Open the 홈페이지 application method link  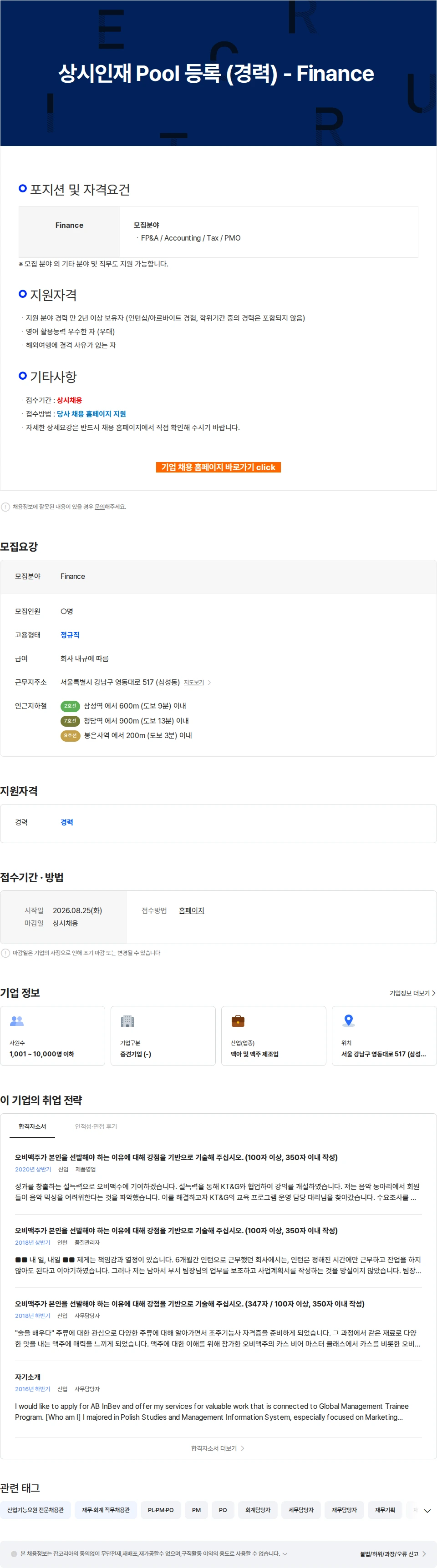pos(191,910)
